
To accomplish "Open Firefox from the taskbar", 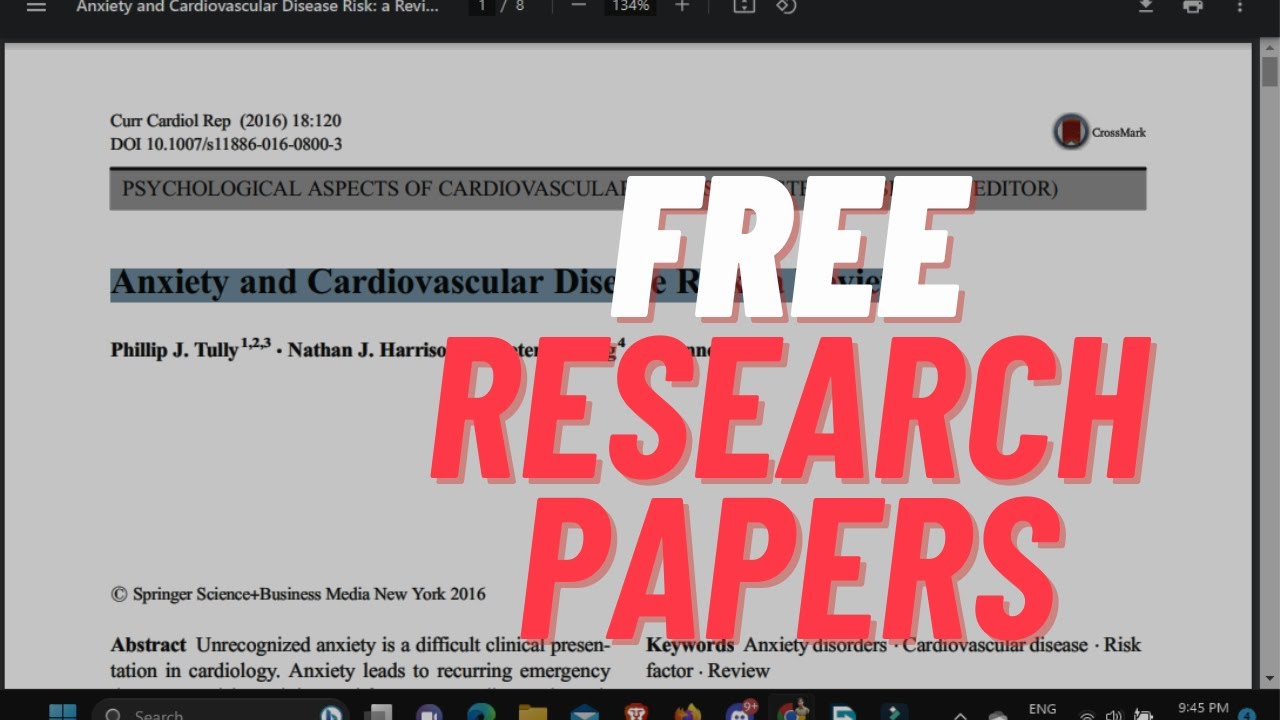I will 687,712.
